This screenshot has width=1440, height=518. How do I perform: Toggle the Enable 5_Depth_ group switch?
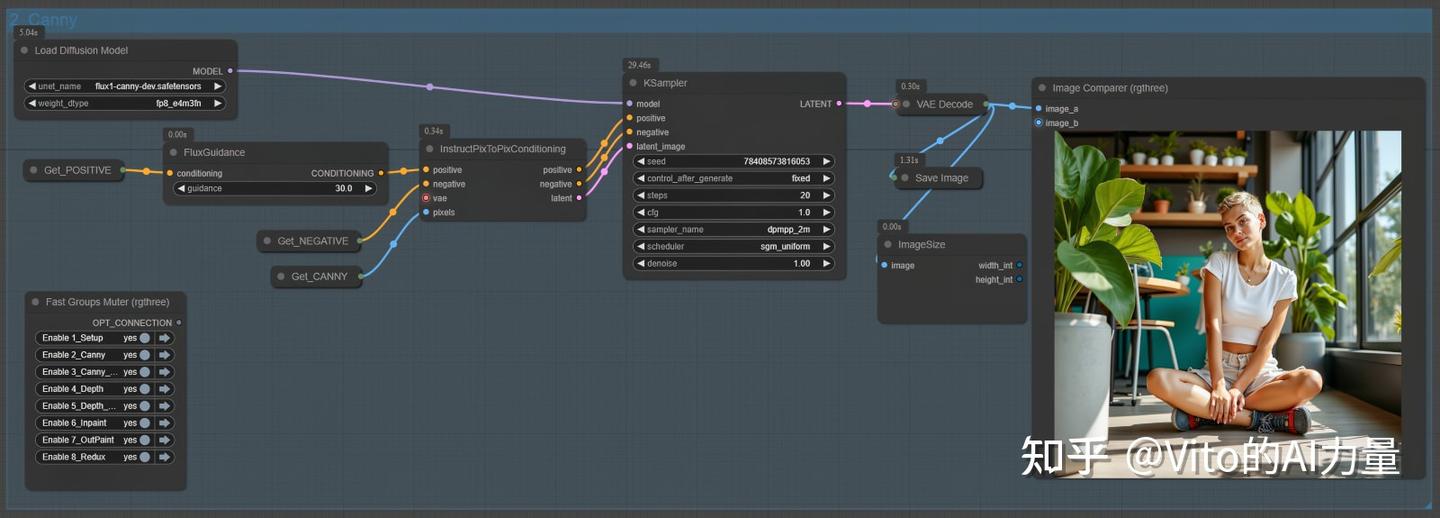[x=145, y=406]
